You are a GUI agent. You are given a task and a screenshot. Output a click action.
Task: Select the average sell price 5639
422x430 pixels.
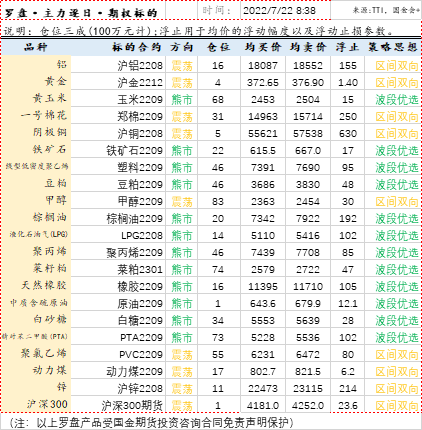tap(308, 321)
